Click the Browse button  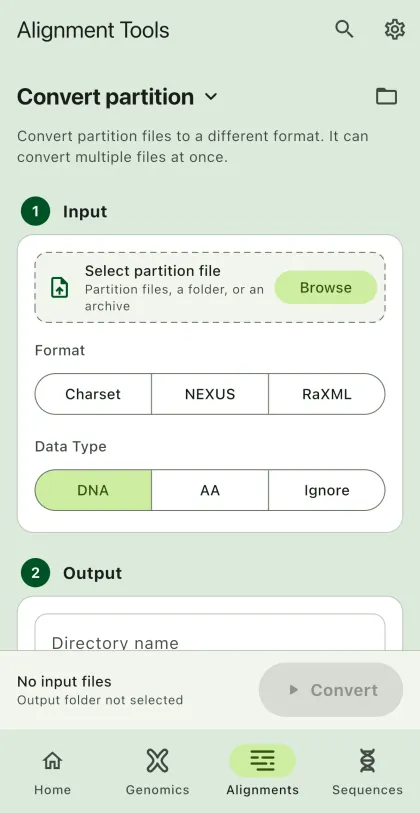(326, 287)
